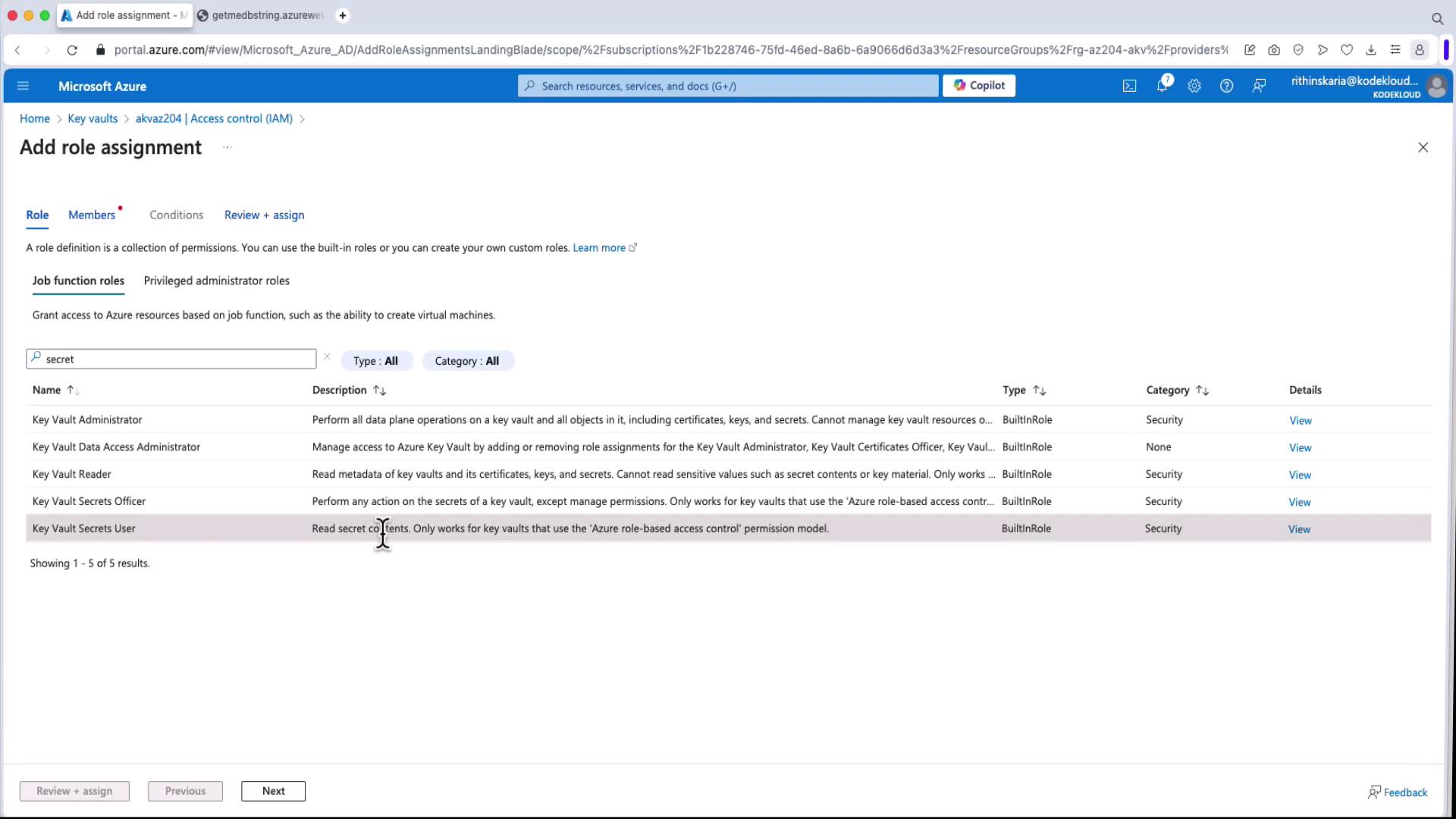View details for Key Vault Secrets User

coord(1299,529)
